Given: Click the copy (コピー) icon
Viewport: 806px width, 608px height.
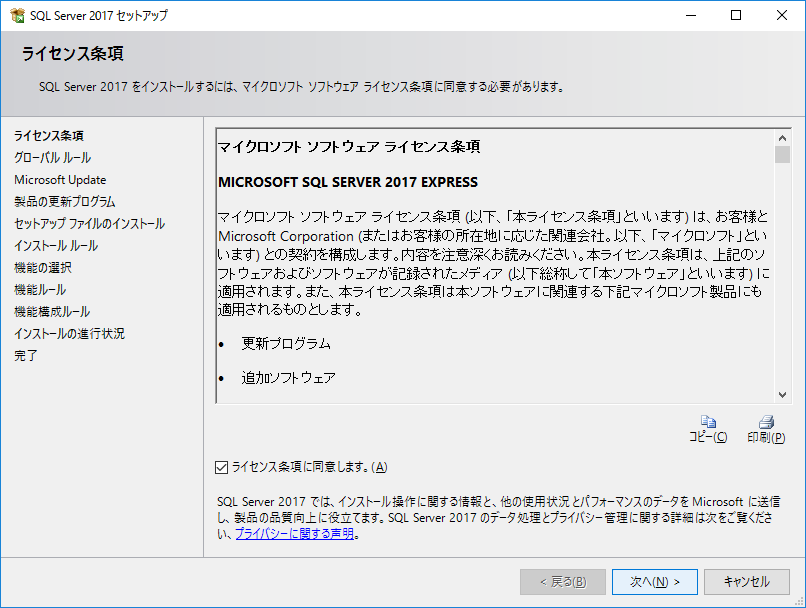Looking at the screenshot, I should (x=708, y=422).
